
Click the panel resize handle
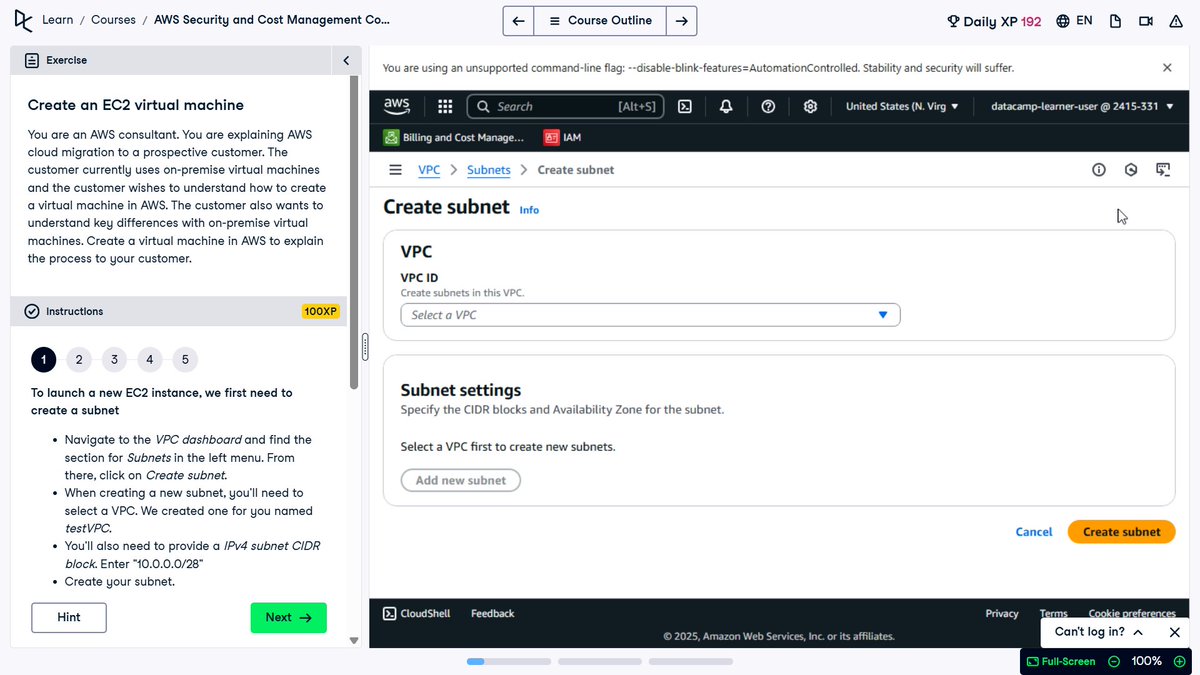pyautogui.click(x=365, y=347)
